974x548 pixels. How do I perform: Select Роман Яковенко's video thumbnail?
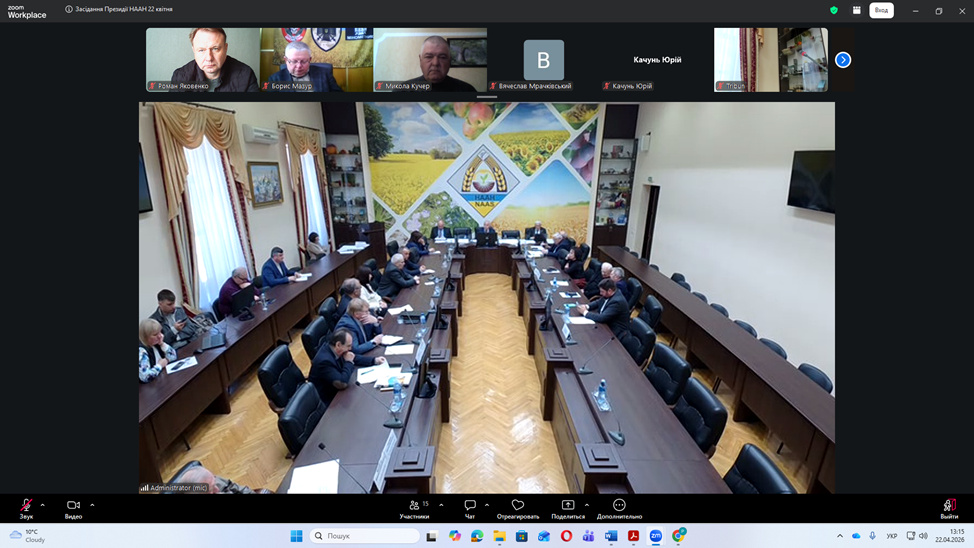pos(203,60)
